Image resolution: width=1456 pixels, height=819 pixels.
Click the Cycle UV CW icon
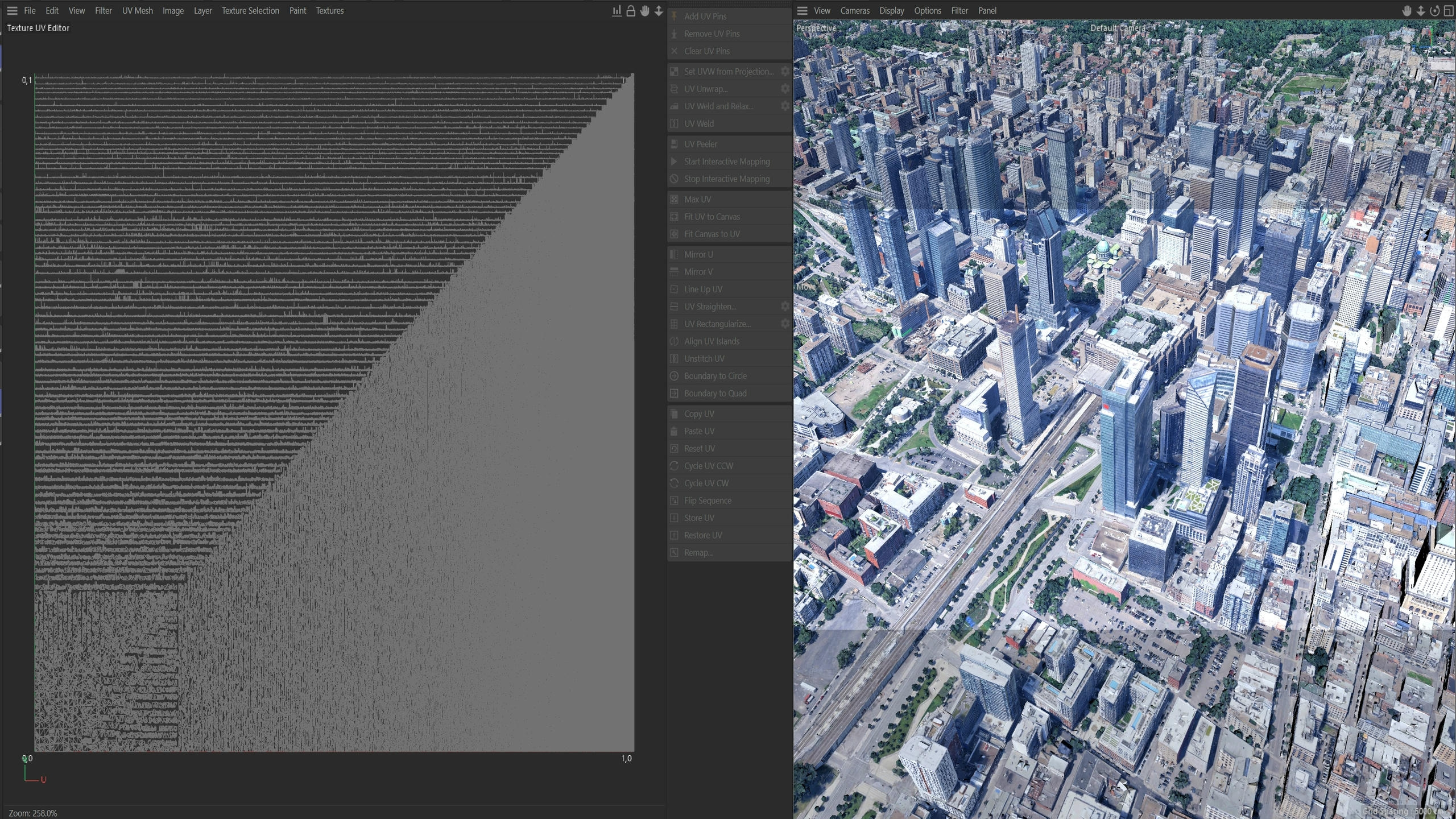tap(674, 483)
